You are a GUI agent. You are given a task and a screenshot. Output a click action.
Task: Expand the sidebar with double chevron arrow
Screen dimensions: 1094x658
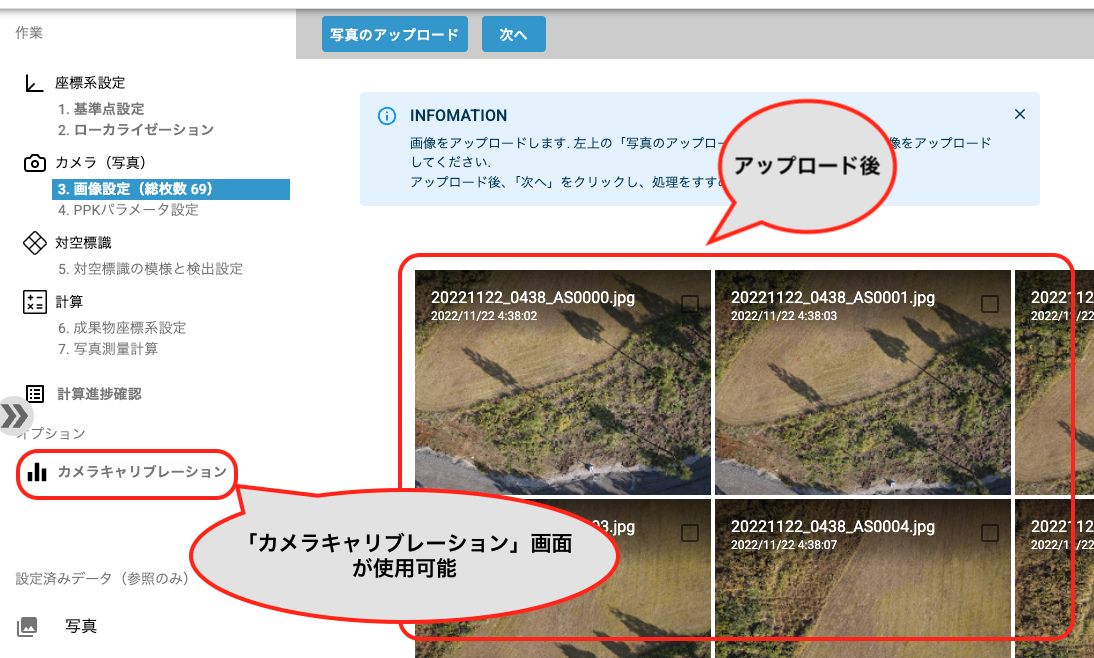(14, 416)
